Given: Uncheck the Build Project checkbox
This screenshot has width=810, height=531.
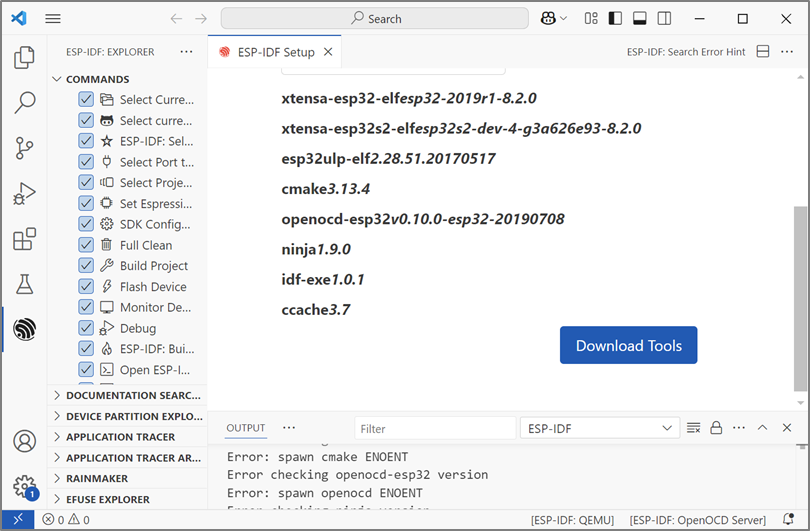Looking at the screenshot, I should (86, 266).
